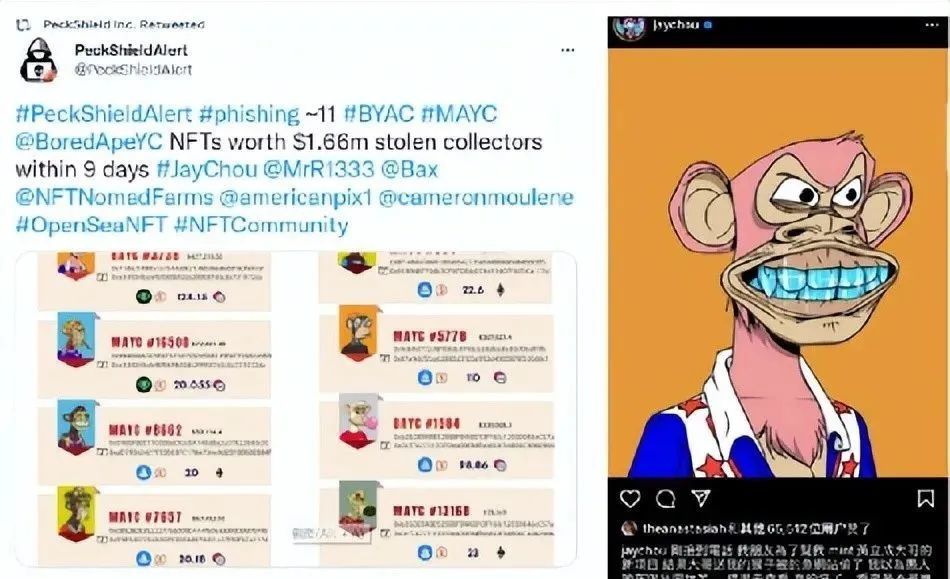
Task: Click the MAYC #5778 ape thumbnail
Action: [359, 333]
